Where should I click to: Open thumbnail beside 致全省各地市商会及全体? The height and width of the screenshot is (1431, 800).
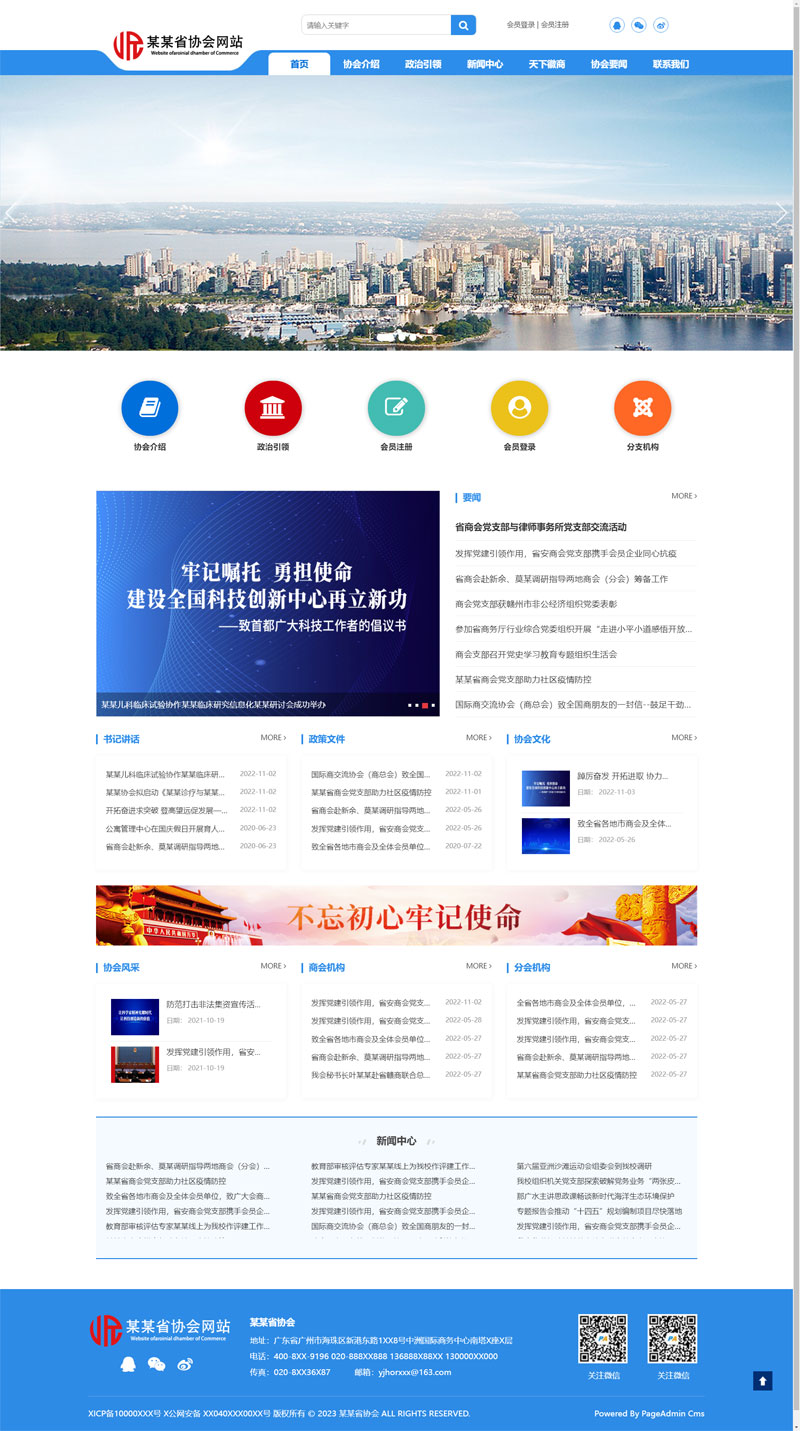click(x=546, y=836)
